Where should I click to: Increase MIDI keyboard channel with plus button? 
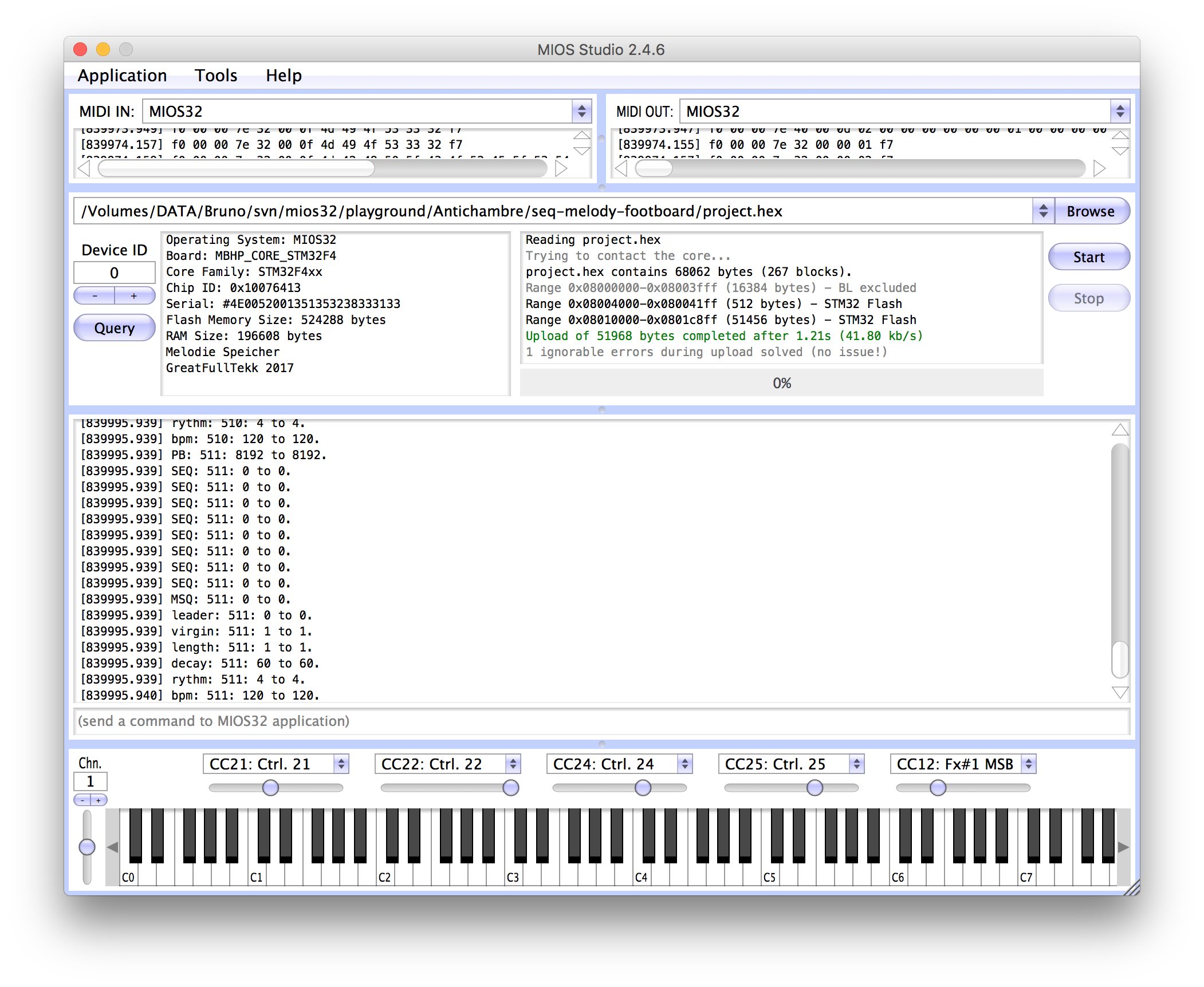(x=99, y=800)
